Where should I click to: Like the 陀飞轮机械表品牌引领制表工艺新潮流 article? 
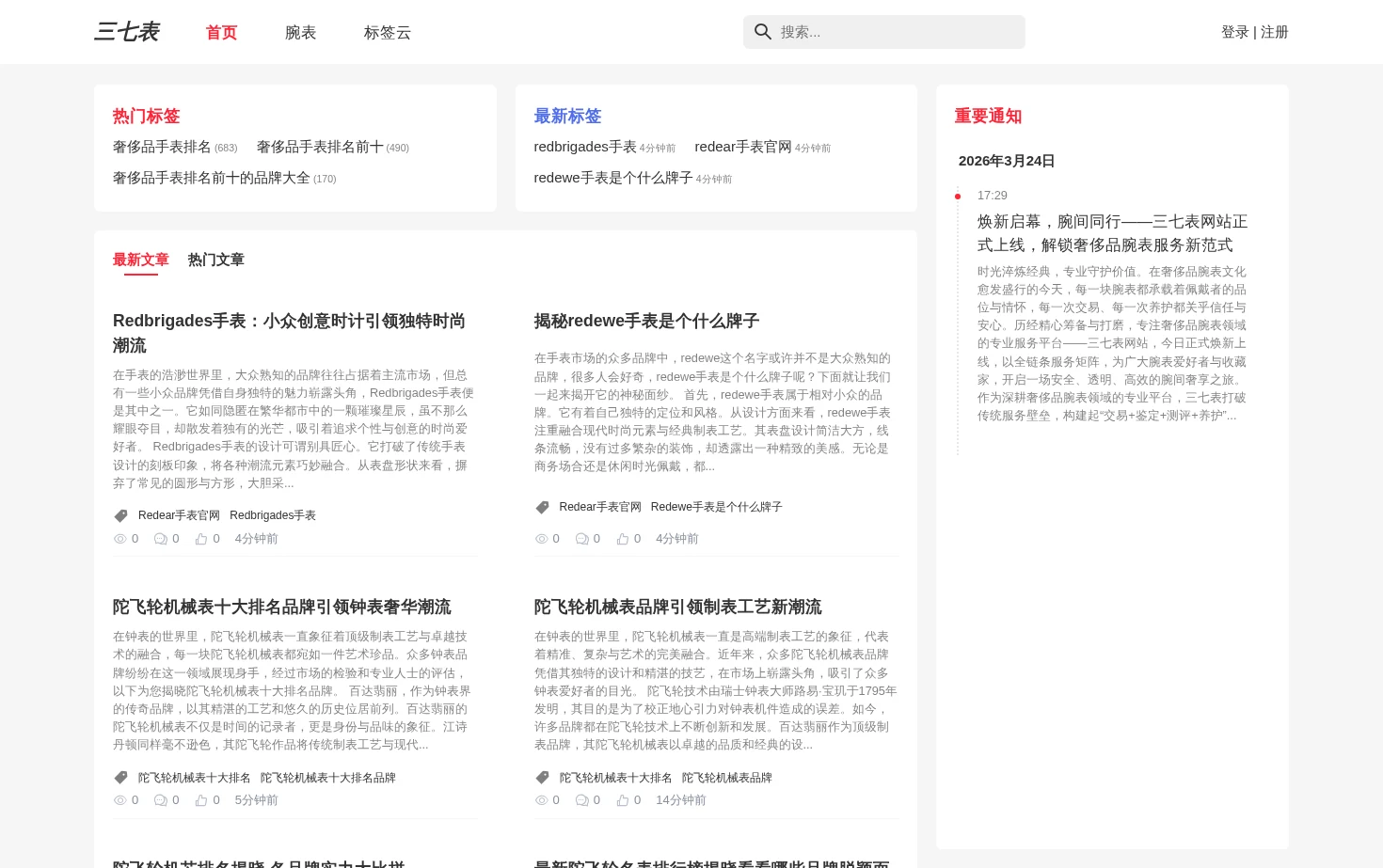tap(622, 800)
